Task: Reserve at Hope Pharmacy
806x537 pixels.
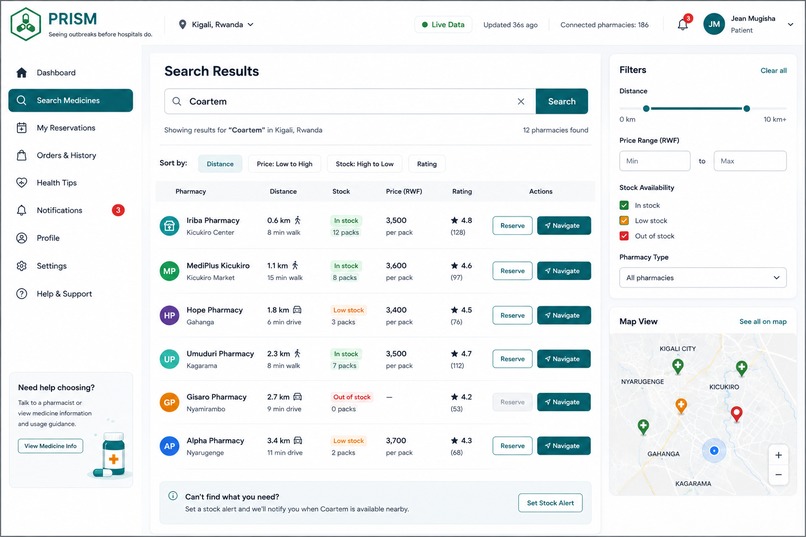Action: click(512, 316)
